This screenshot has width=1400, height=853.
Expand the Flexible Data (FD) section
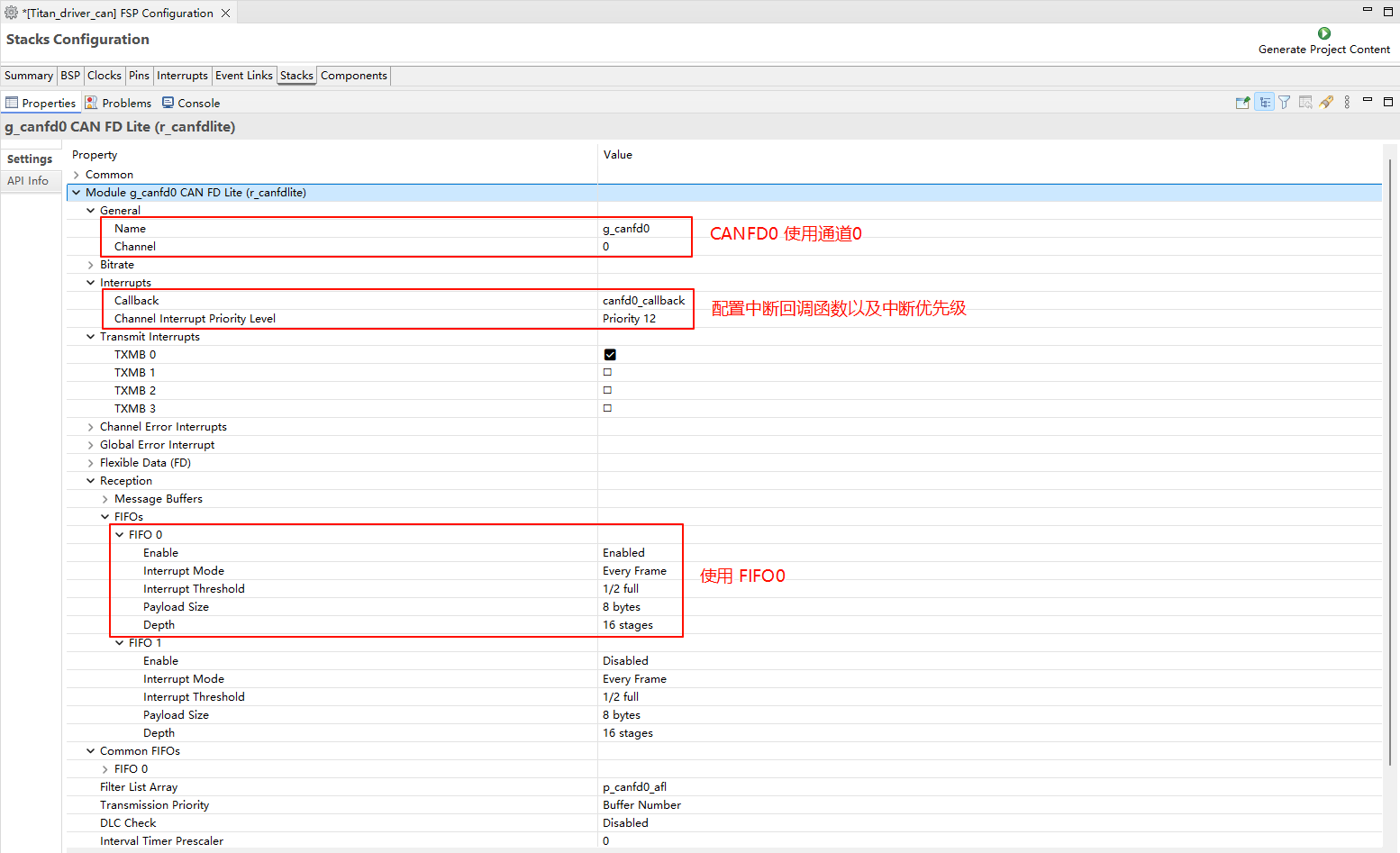click(x=91, y=463)
